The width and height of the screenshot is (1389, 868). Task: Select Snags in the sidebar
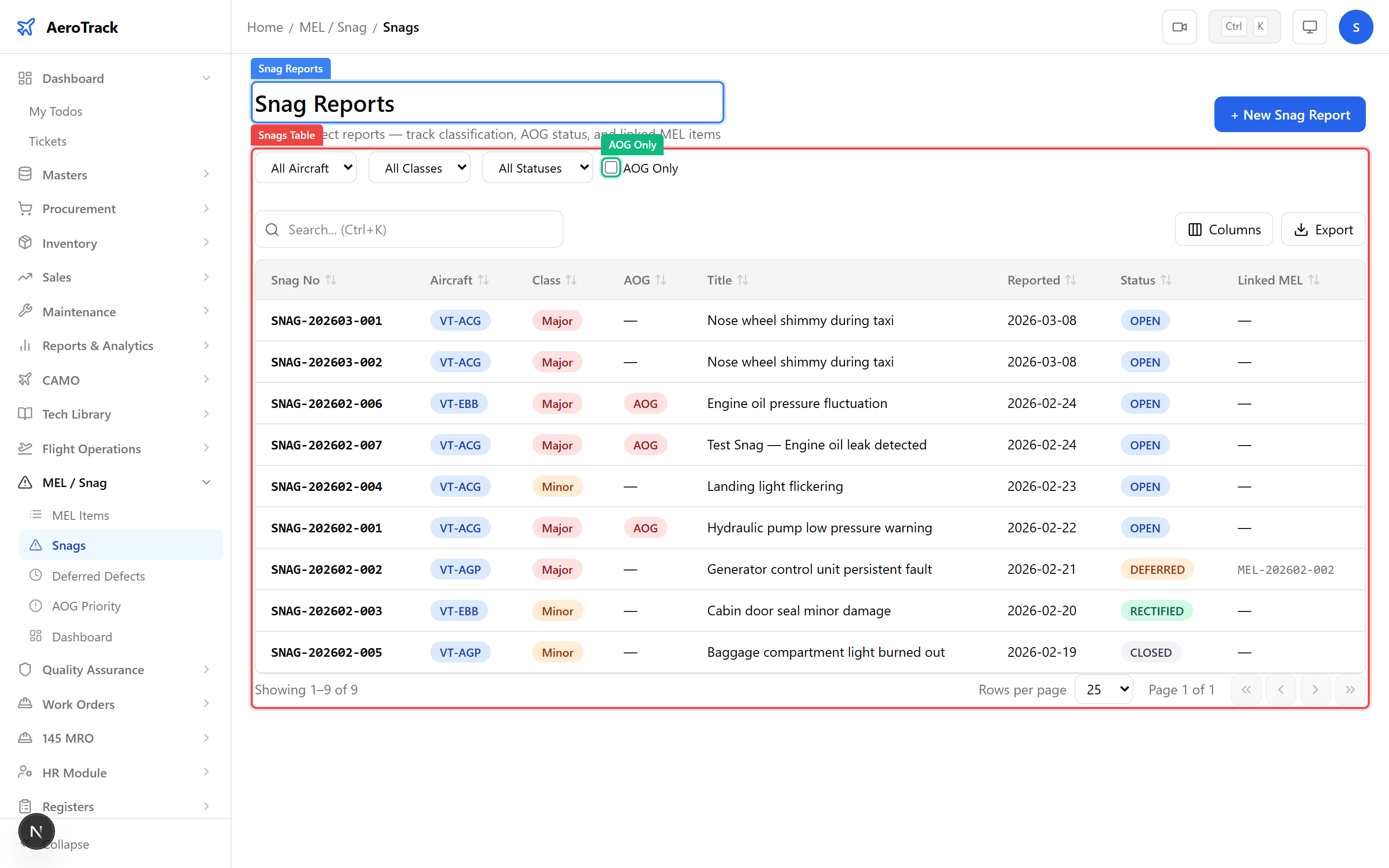(x=69, y=545)
